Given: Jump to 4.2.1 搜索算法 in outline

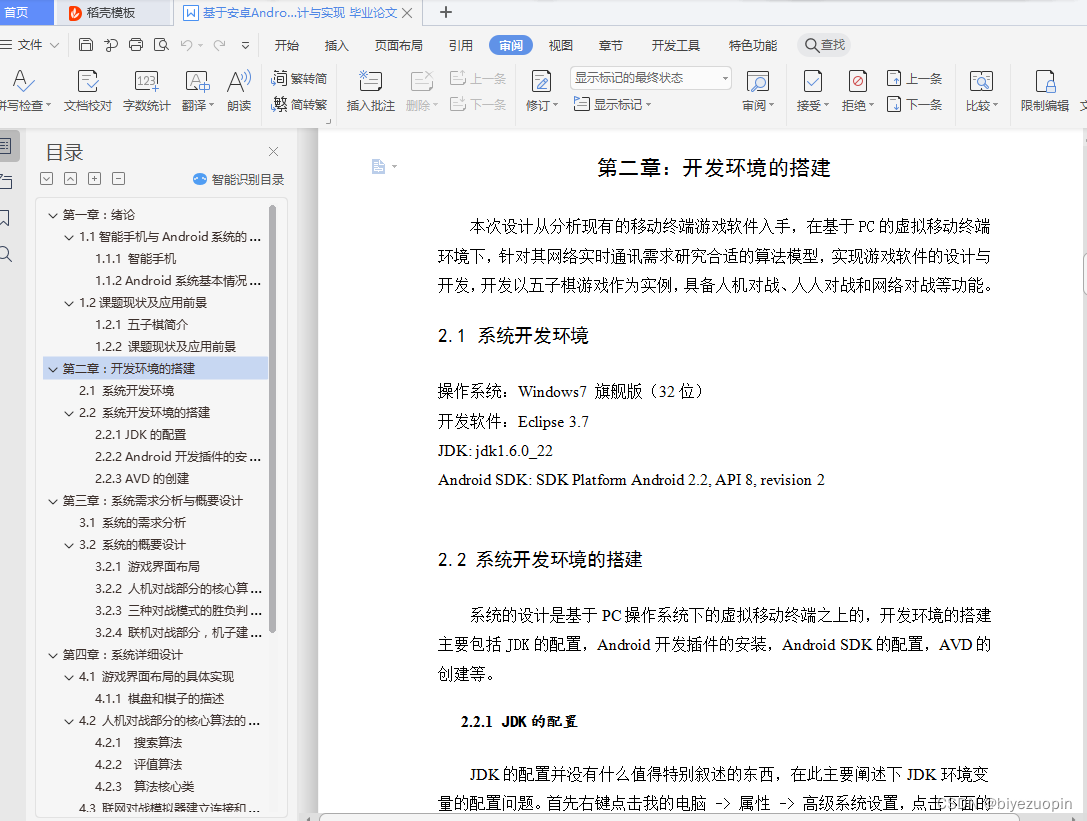Looking at the screenshot, I should point(138,743).
